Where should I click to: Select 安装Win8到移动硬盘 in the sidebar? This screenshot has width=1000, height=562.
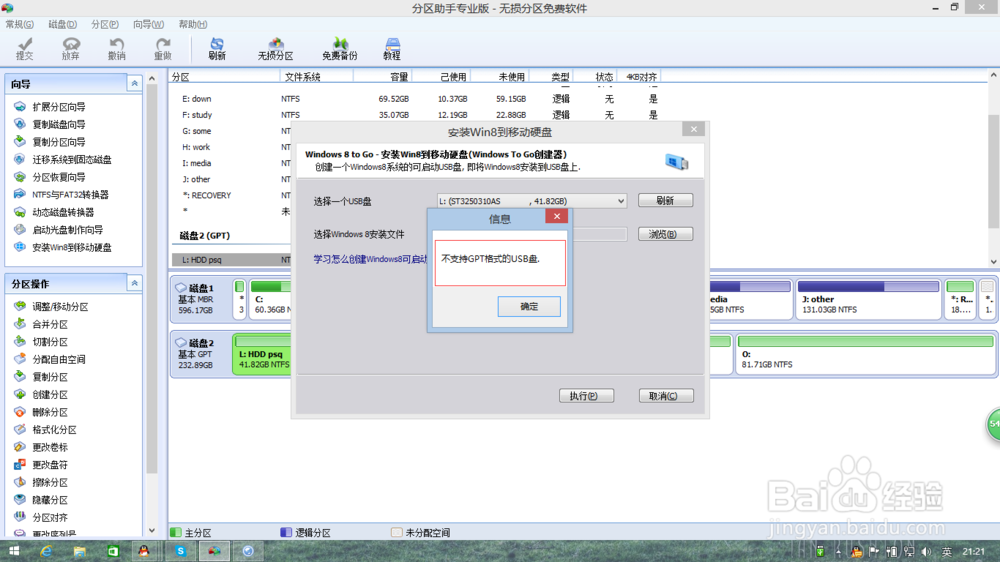tap(71, 248)
